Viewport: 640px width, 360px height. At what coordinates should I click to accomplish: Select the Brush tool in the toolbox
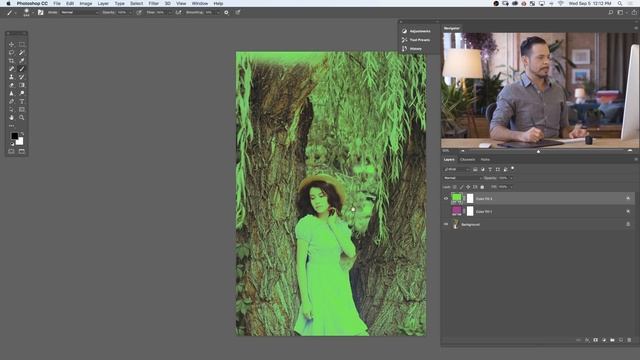[x=22, y=69]
